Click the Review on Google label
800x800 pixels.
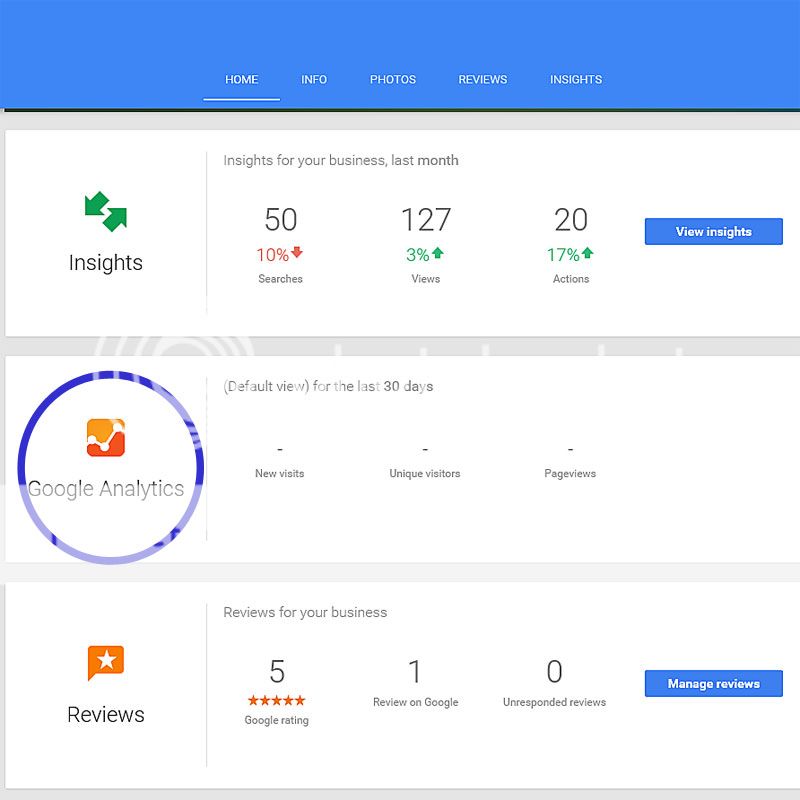[x=415, y=702]
